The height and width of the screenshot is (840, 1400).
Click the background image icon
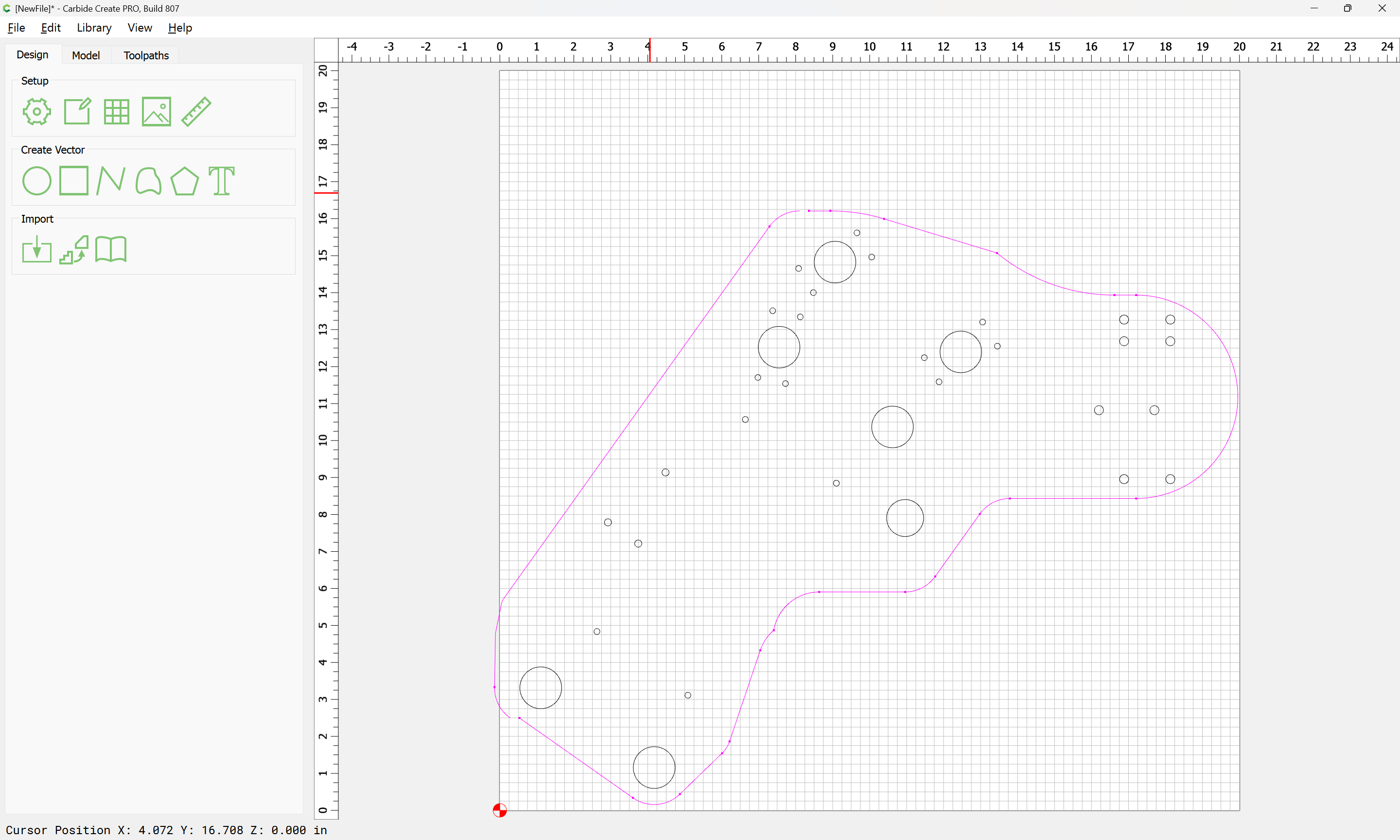pyautogui.click(x=156, y=111)
